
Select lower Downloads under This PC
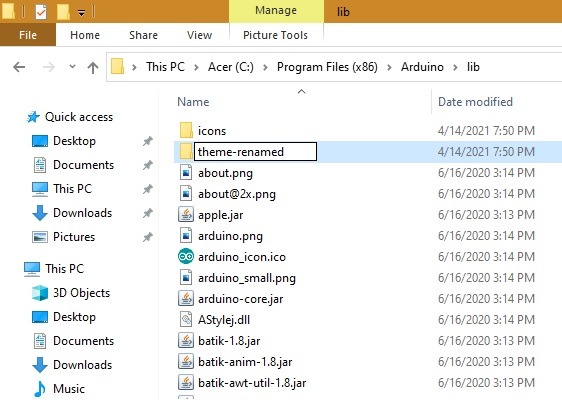pos(82,365)
